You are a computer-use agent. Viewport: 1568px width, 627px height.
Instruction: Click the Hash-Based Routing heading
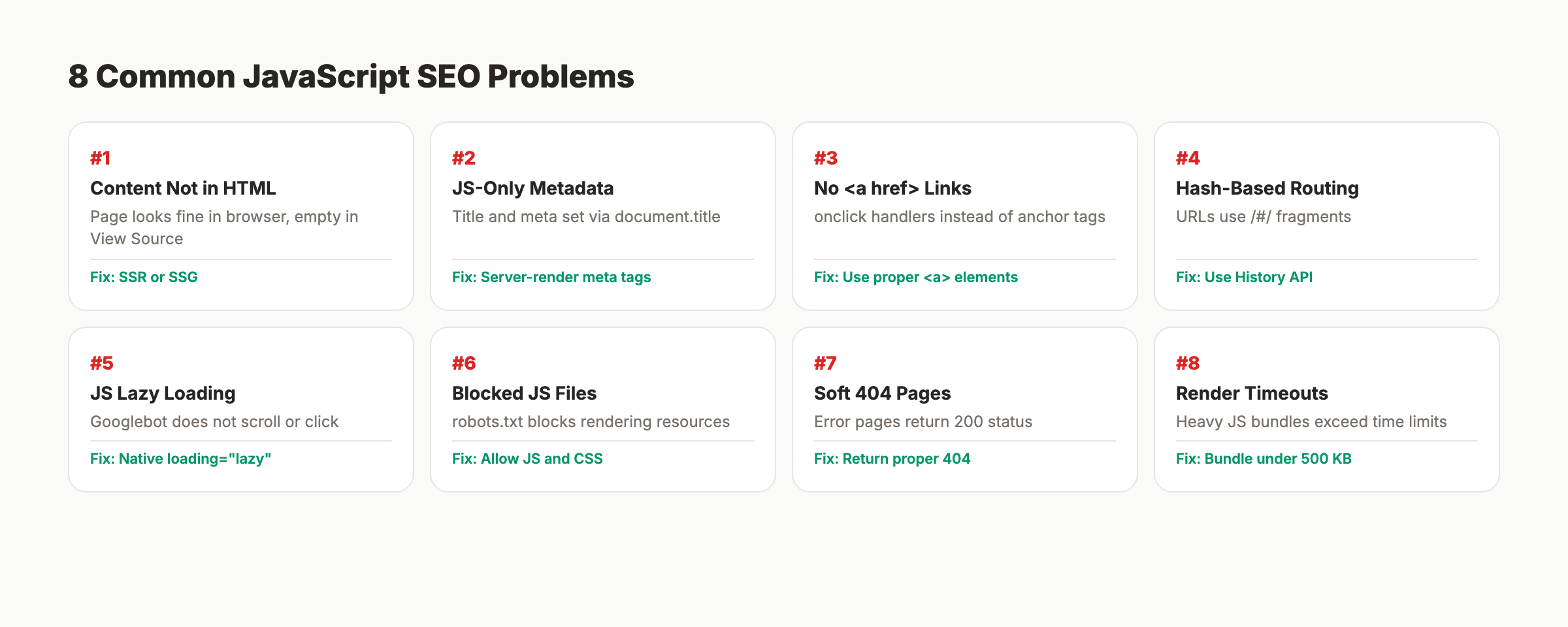point(1266,188)
